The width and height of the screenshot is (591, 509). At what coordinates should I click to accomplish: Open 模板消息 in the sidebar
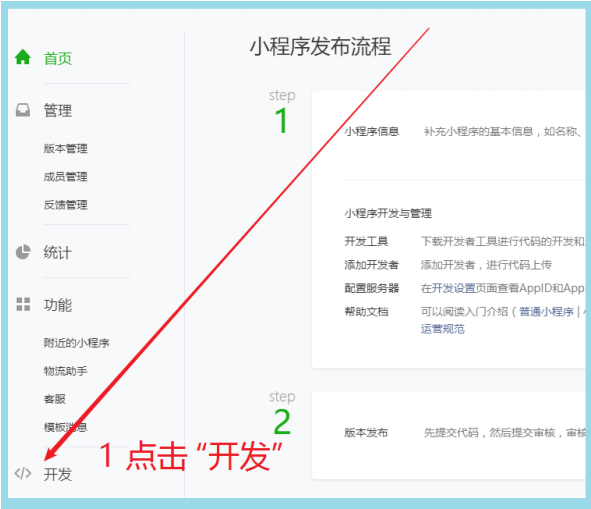click(x=66, y=427)
